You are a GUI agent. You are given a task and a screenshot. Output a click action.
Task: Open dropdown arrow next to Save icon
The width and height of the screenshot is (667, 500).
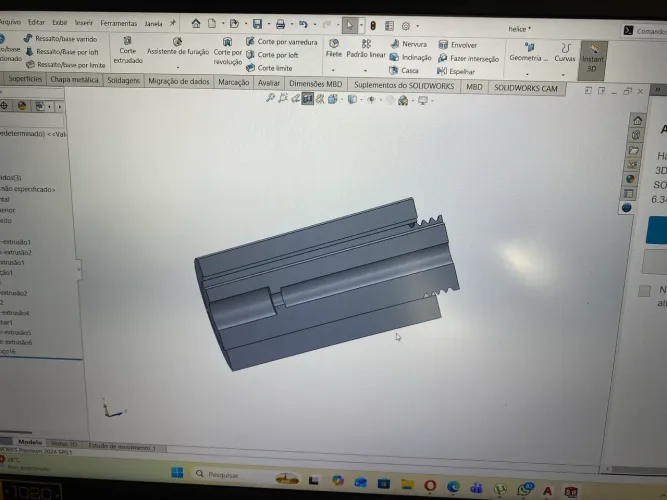click(268, 24)
